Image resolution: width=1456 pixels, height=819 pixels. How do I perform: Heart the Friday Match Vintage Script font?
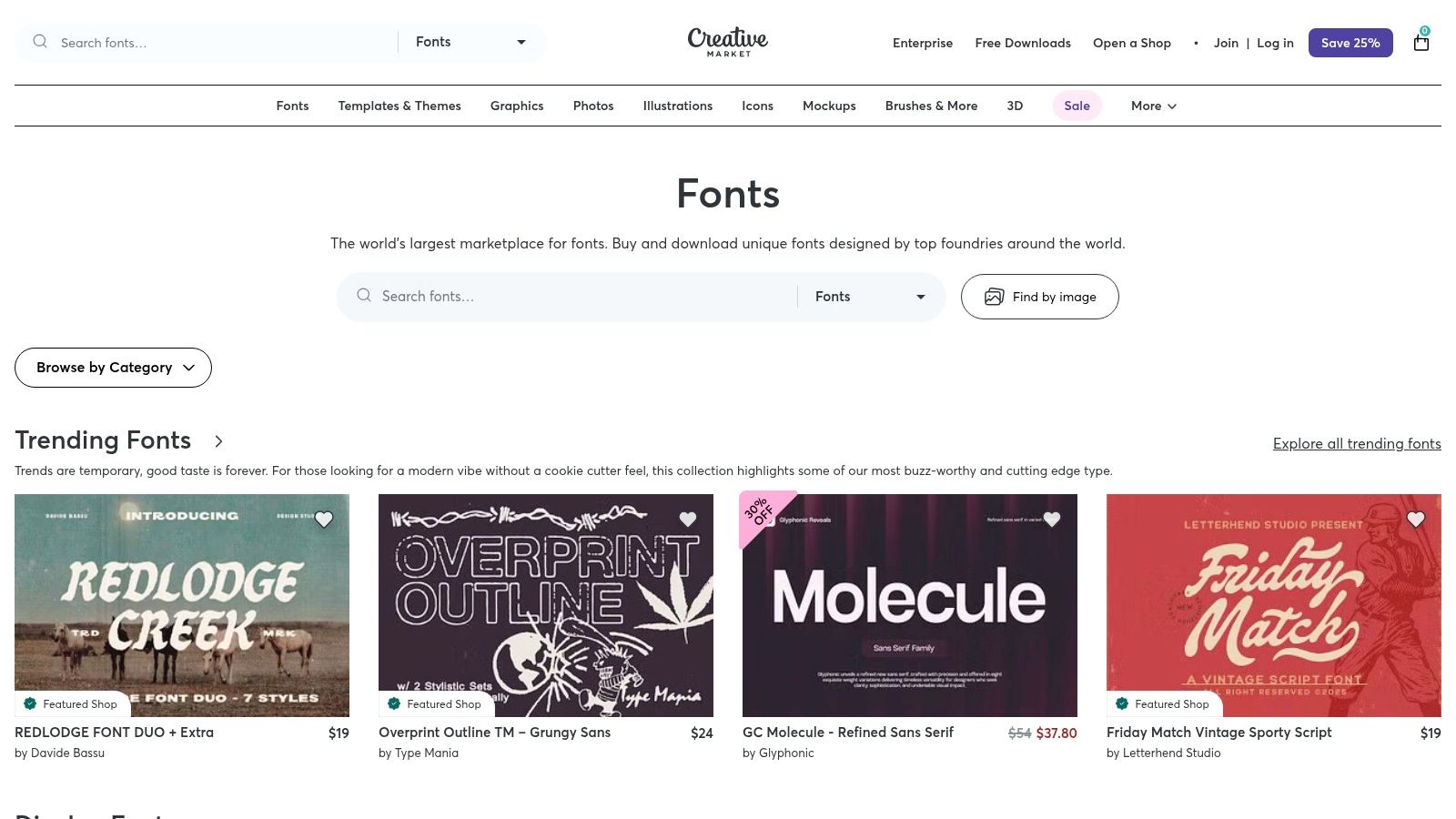(x=1416, y=519)
